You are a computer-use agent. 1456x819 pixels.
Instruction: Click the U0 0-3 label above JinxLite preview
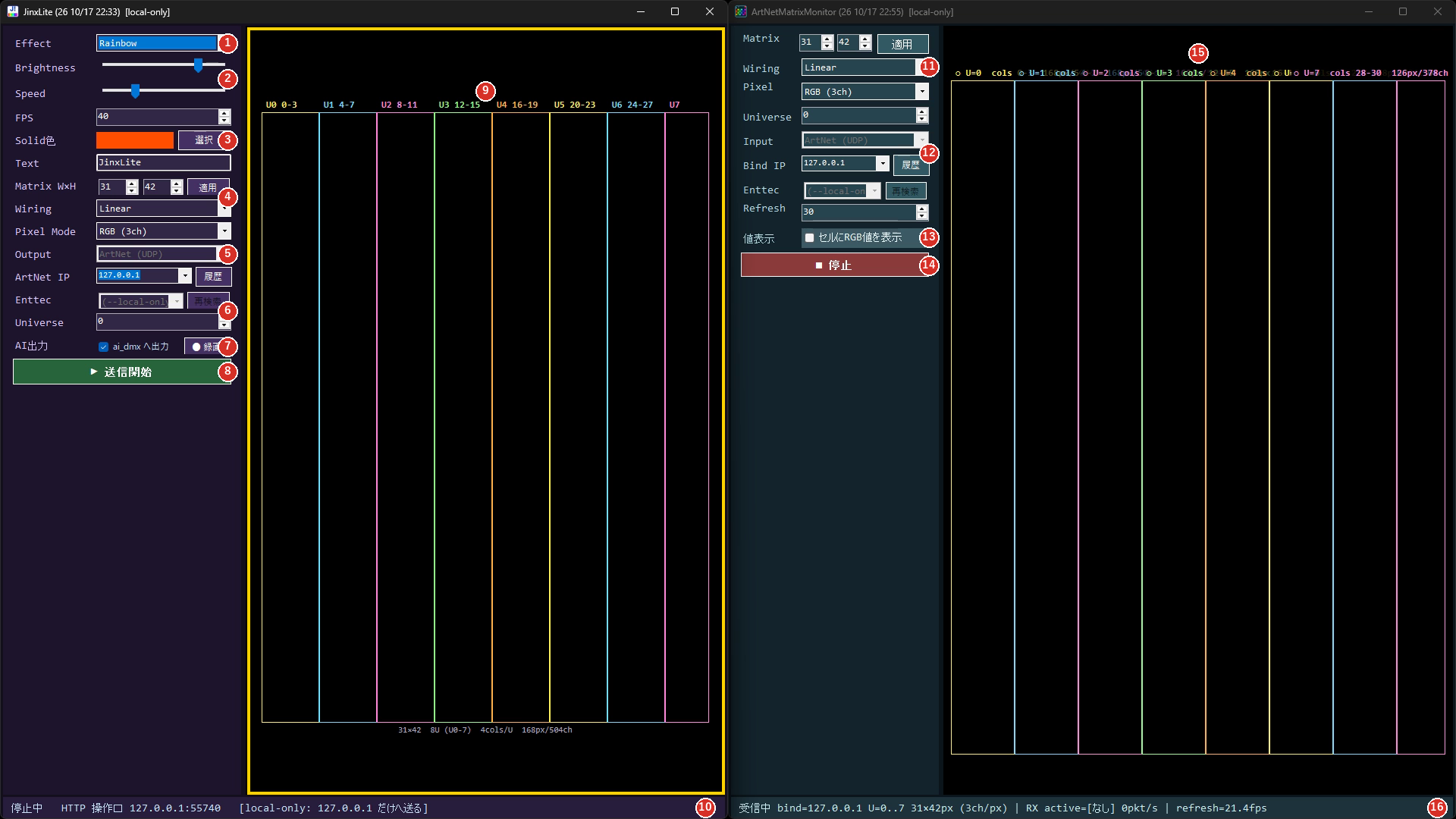[281, 105]
